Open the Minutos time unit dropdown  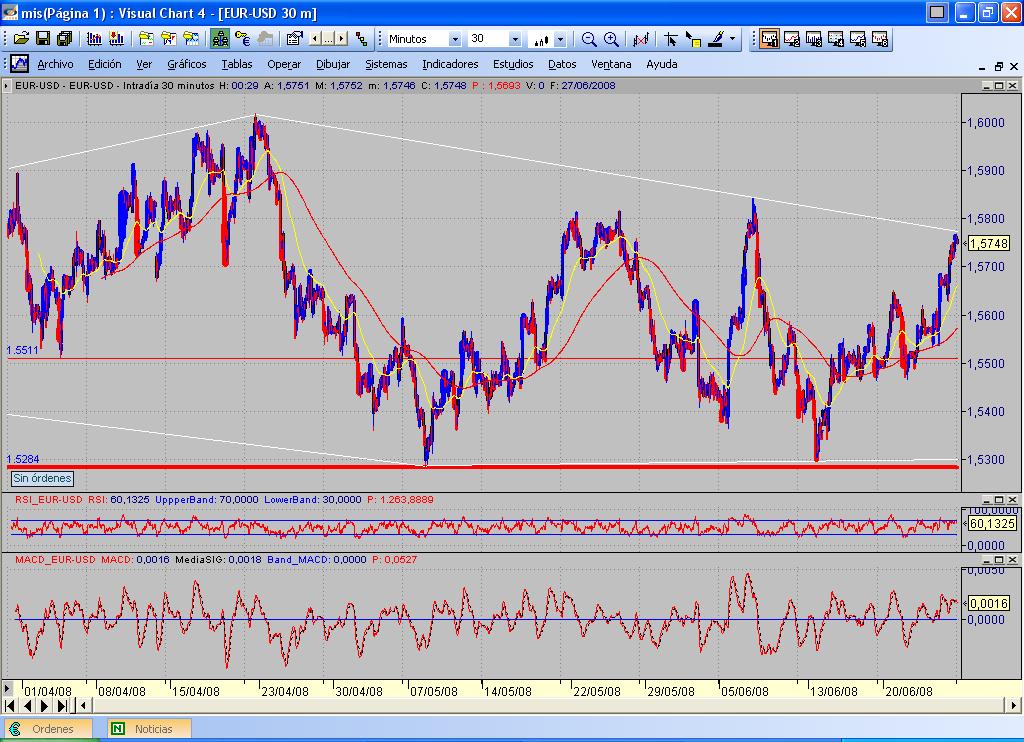coord(455,39)
